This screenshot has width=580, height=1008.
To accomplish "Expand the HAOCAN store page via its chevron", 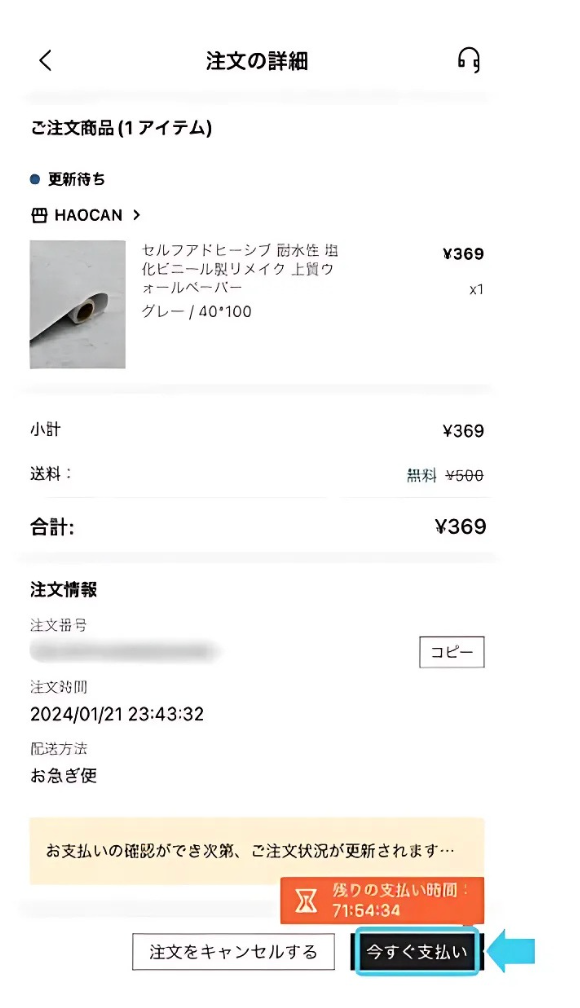I will pos(138,214).
